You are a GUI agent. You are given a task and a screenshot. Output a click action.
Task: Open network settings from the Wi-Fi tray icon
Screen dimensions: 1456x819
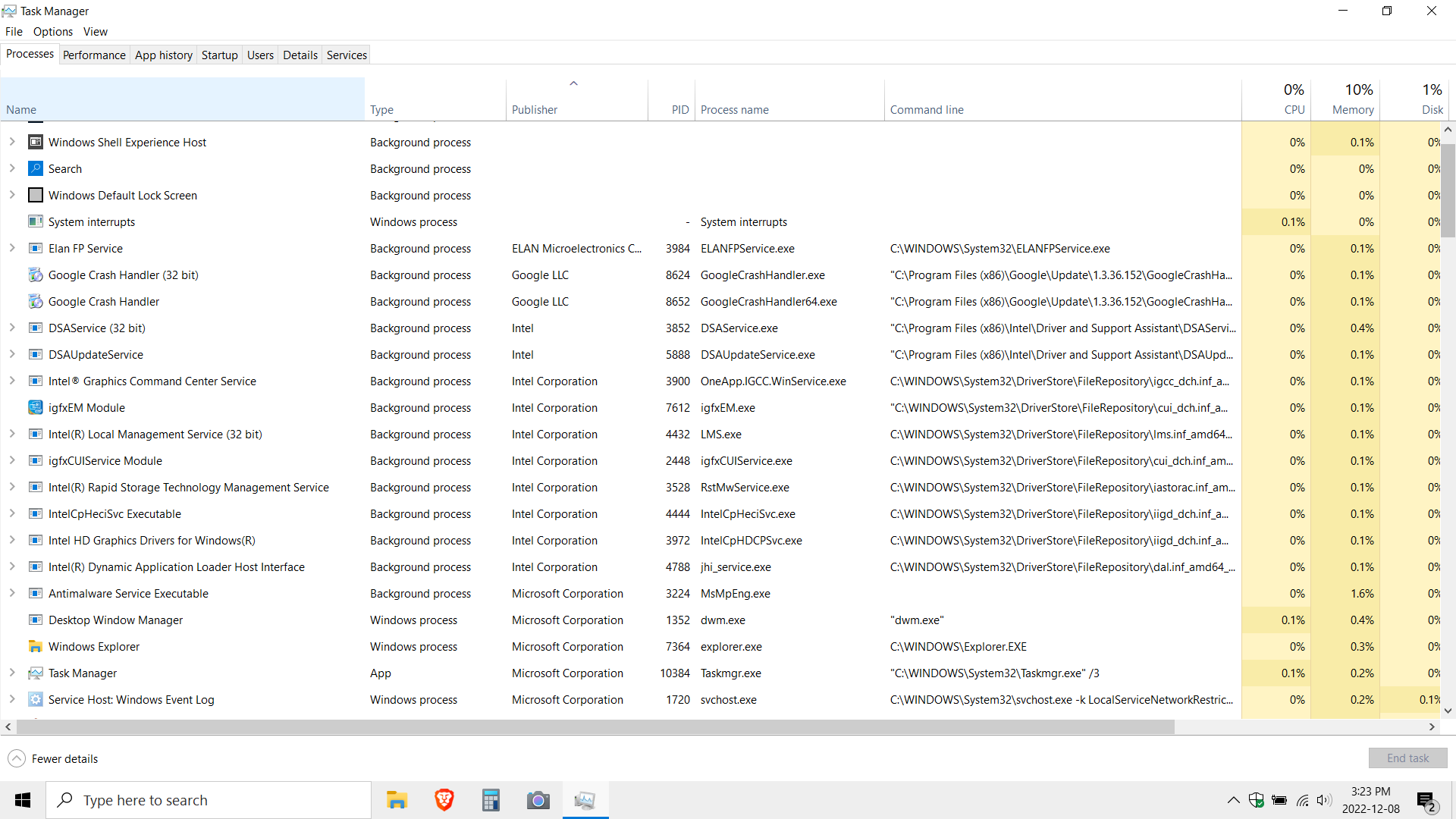(1302, 800)
